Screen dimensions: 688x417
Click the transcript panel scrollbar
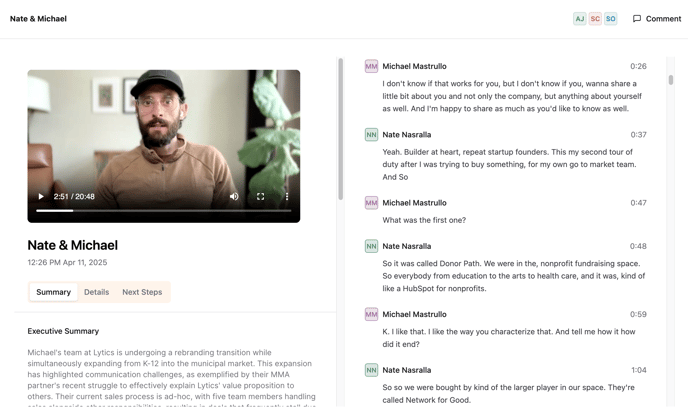click(x=670, y=80)
